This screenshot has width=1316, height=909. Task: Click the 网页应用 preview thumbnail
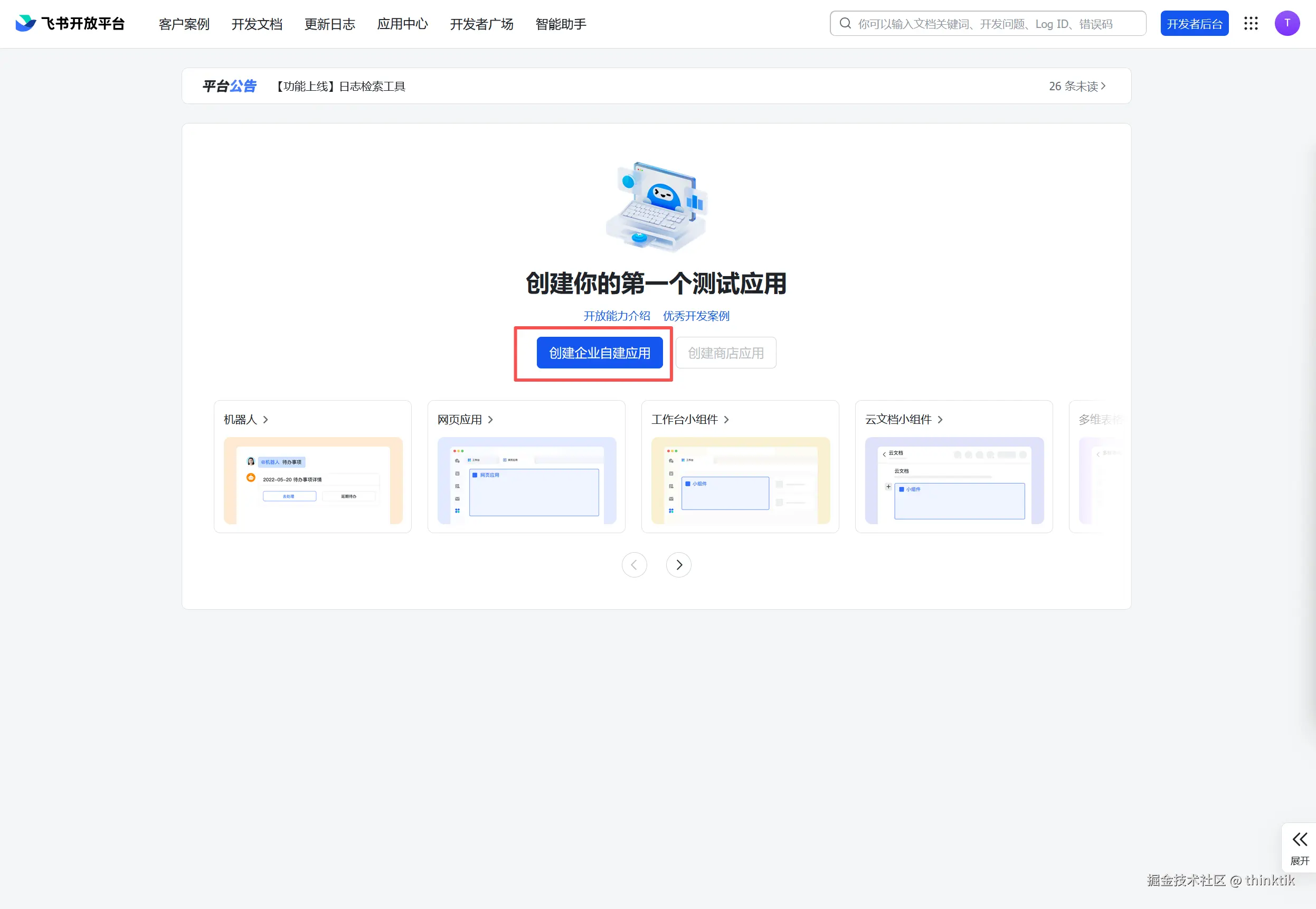point(526,480)
